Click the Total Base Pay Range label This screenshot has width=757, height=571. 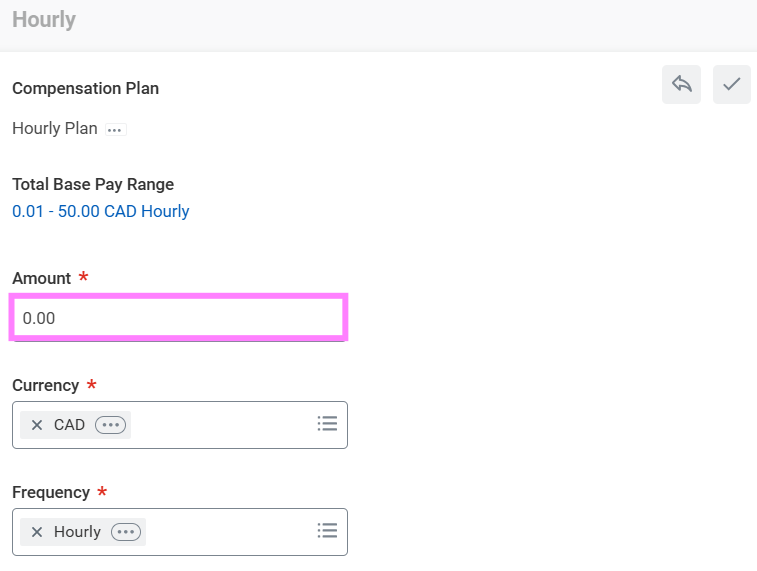pyautogui.click(x=93, y=184)
